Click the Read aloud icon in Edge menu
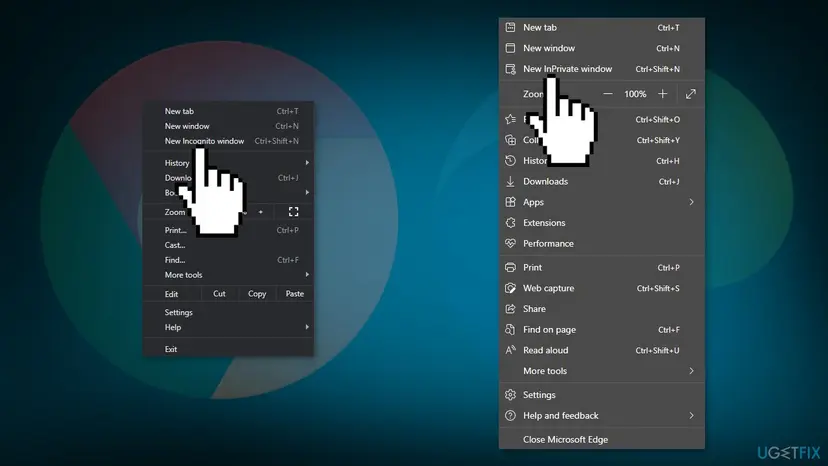 [510, 350]
